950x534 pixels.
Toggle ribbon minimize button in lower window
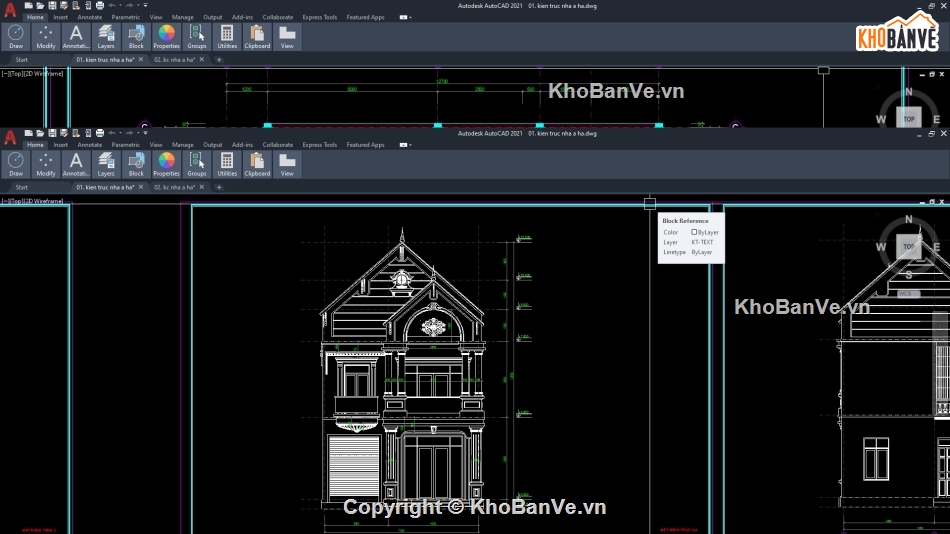click(404, 145)
